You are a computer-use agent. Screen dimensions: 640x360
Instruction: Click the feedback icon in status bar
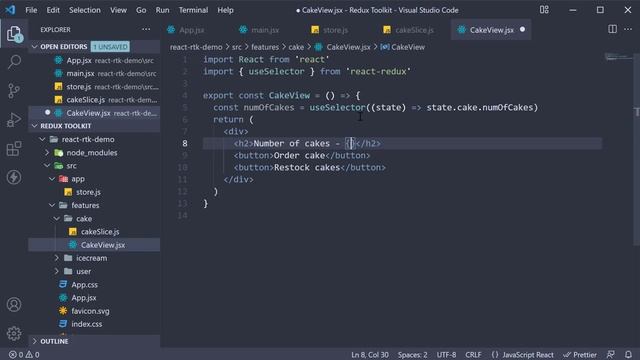tap(611, 355)
